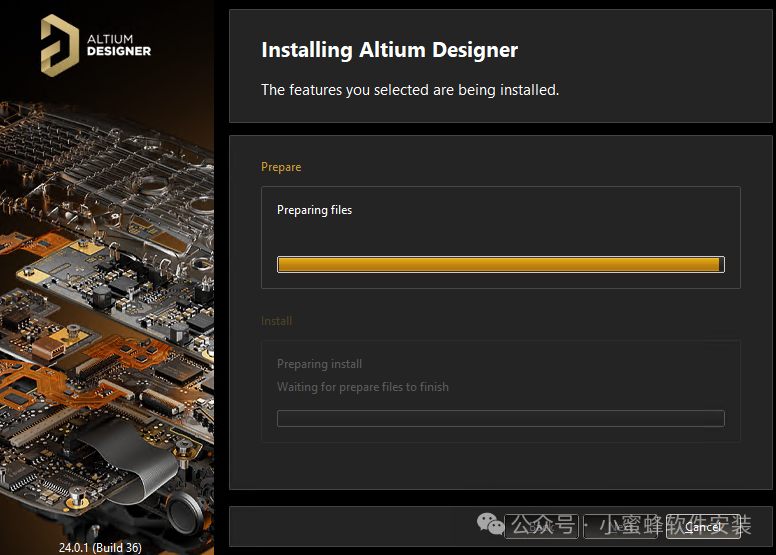Click the Cancel button
The height and width of the screenshot is (555, 776).
pos(703,526)
